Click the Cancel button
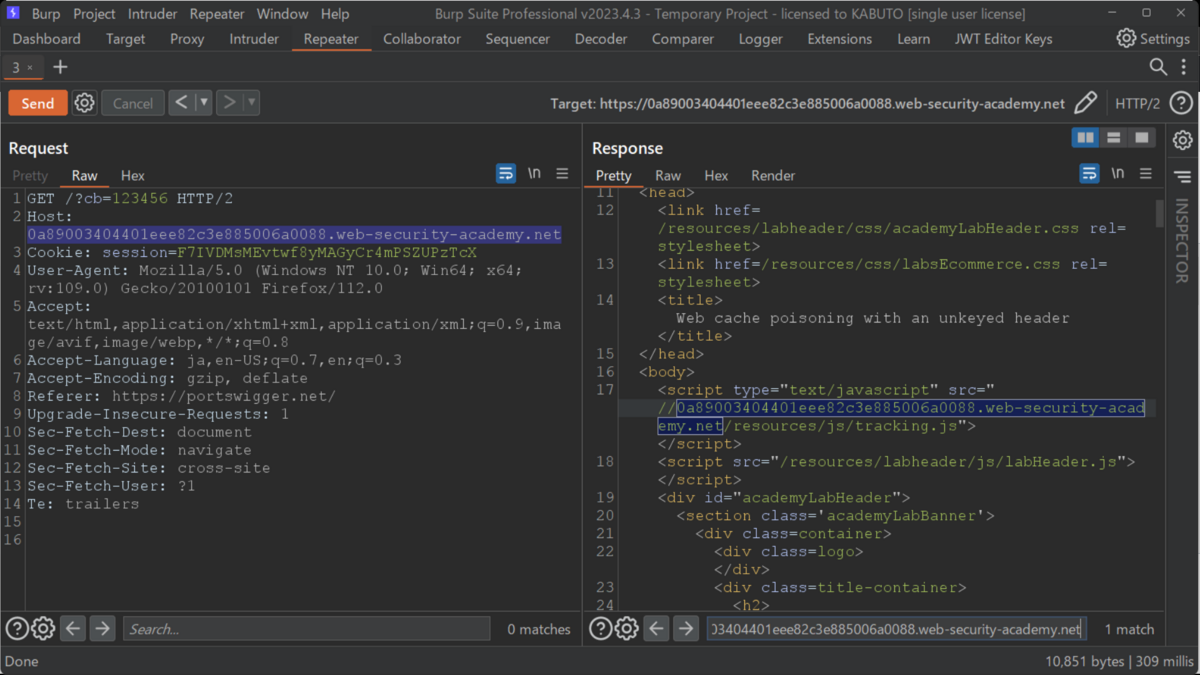 coord(133,103)
